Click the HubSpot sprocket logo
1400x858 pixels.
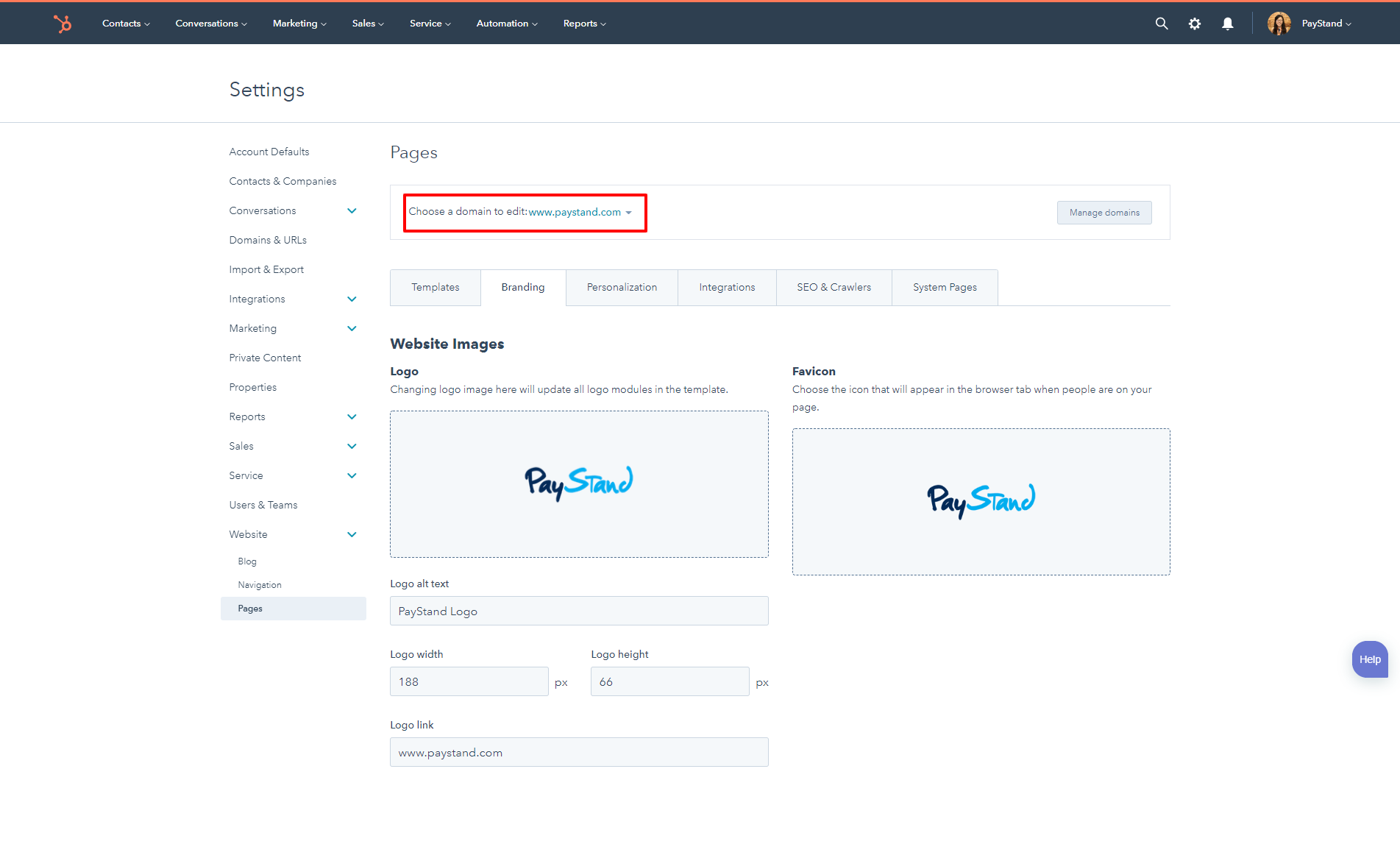63,24
